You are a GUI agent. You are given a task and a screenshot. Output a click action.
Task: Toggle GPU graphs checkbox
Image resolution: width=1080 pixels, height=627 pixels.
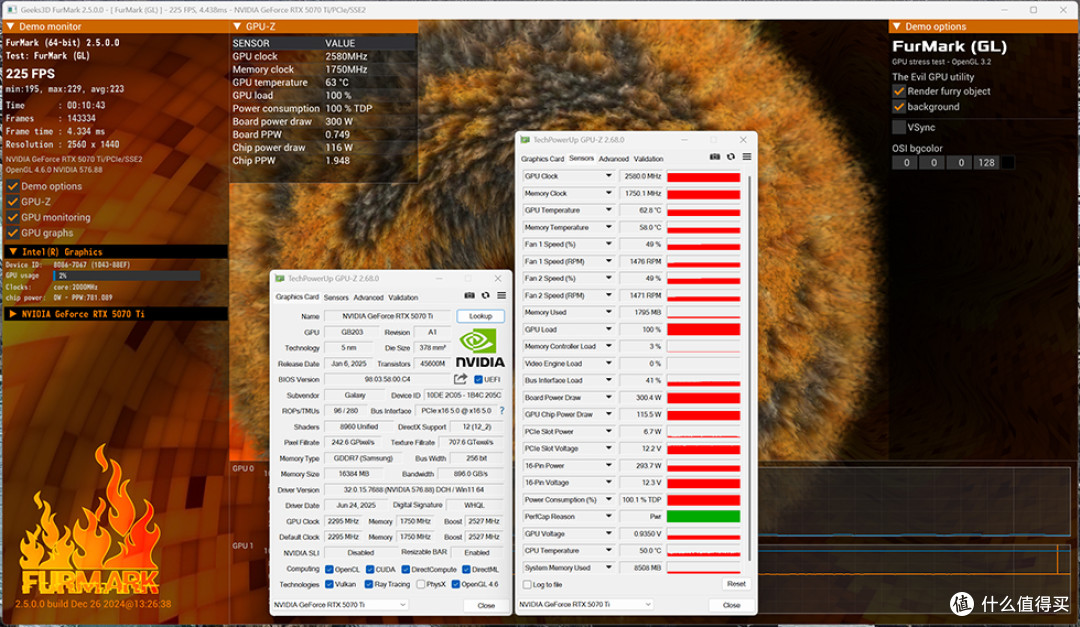tap(12, 233)
